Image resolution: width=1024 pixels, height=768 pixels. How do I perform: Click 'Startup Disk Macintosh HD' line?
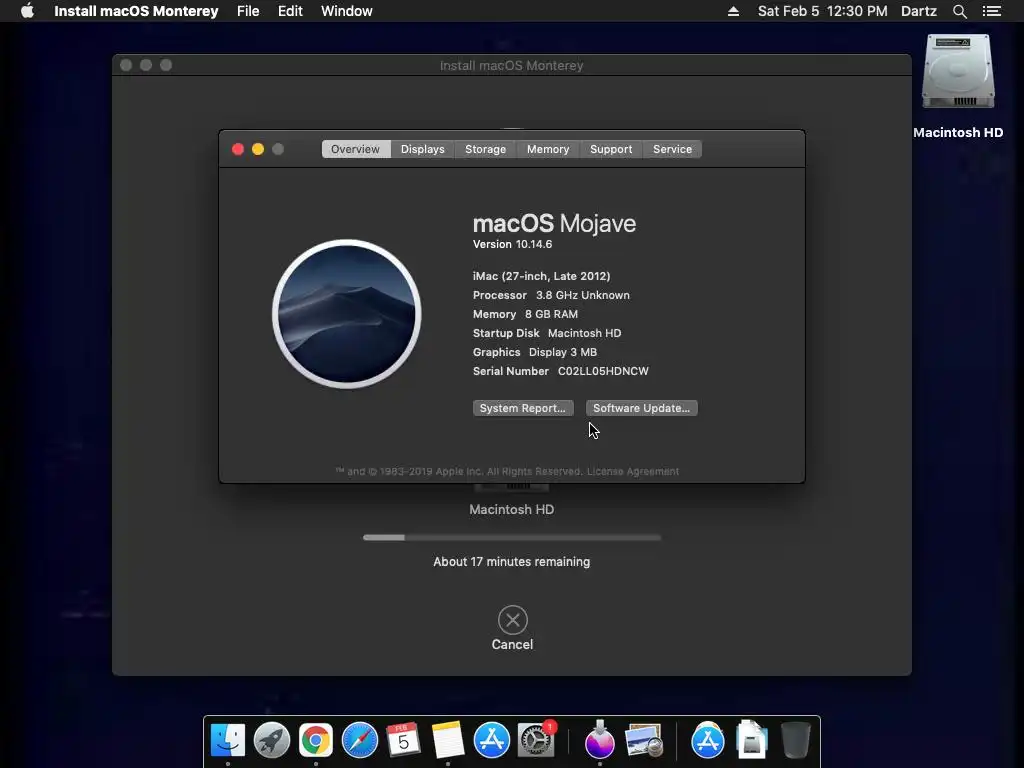547,333
